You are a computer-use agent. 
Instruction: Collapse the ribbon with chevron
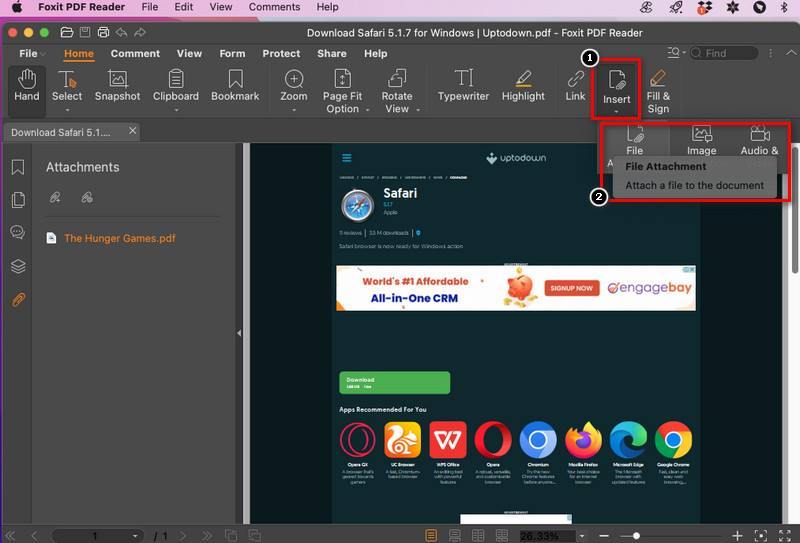(791, 53)
